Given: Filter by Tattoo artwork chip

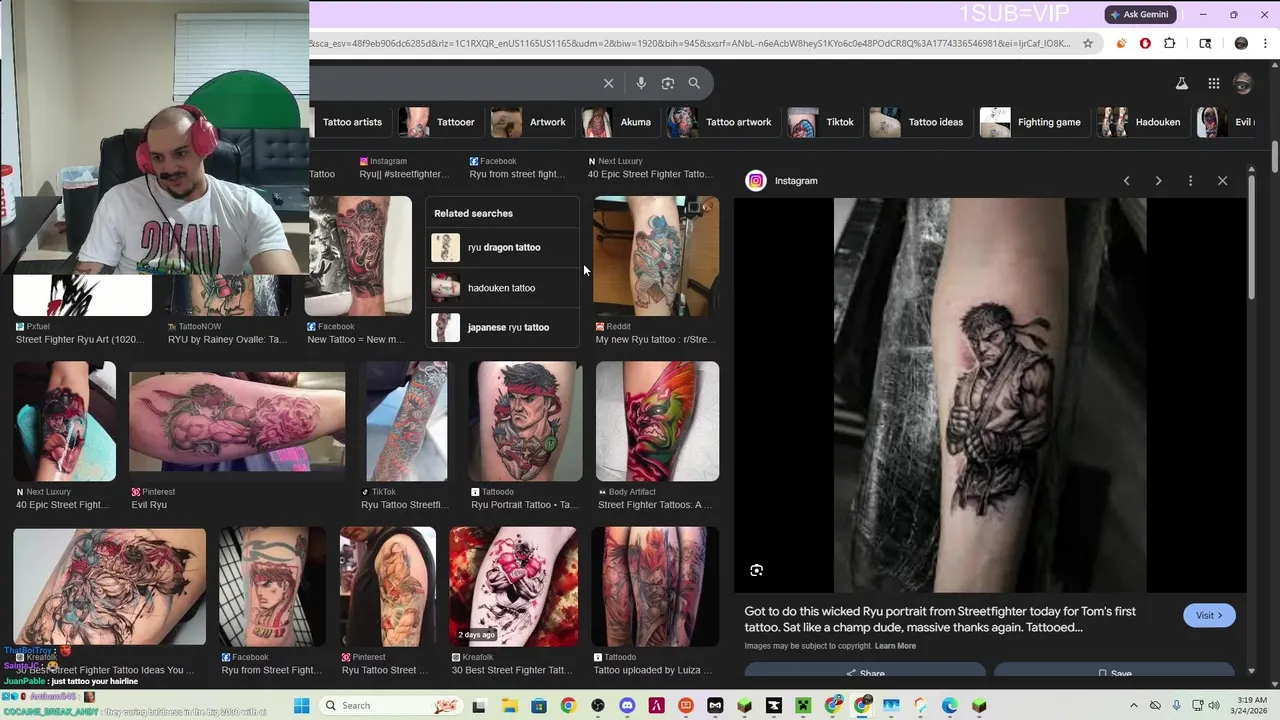Looking at the screenshot, I should click(x=722, y=122).
